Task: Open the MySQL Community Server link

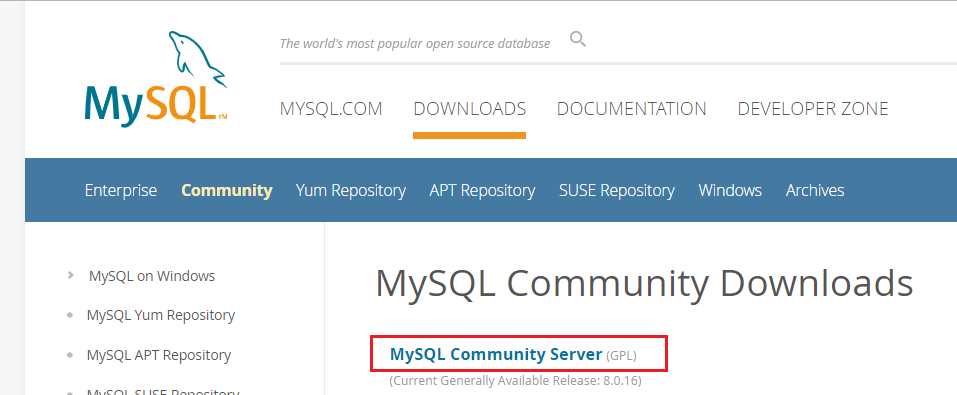Action: pos(496,354)
